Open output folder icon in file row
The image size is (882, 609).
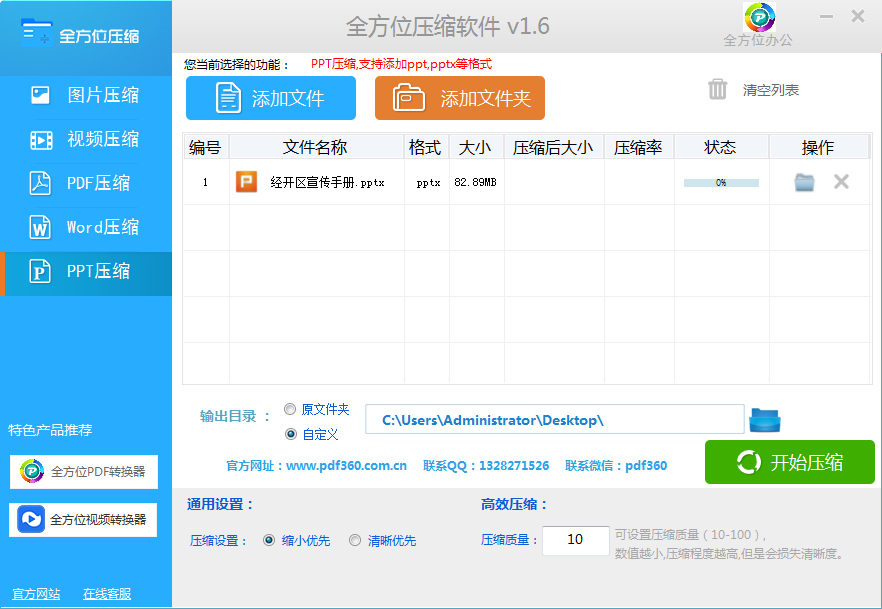[804, 182]
